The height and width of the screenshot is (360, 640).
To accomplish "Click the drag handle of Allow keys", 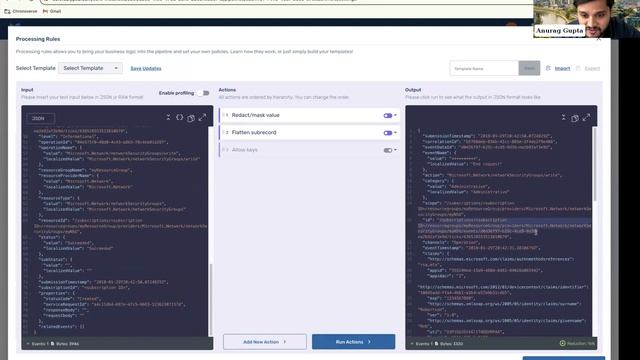I will tap(223, 150).
